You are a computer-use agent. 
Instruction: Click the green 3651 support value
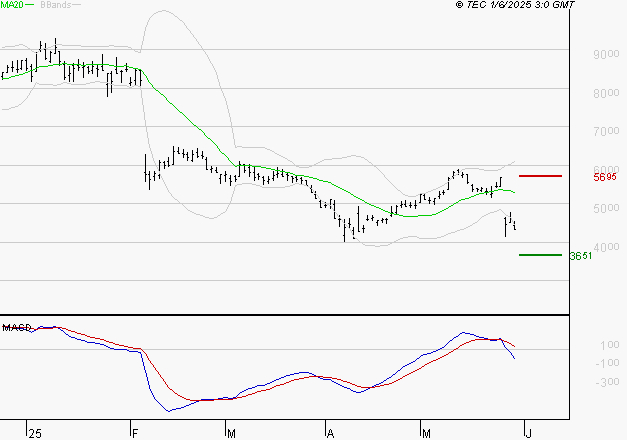[581, 256]
